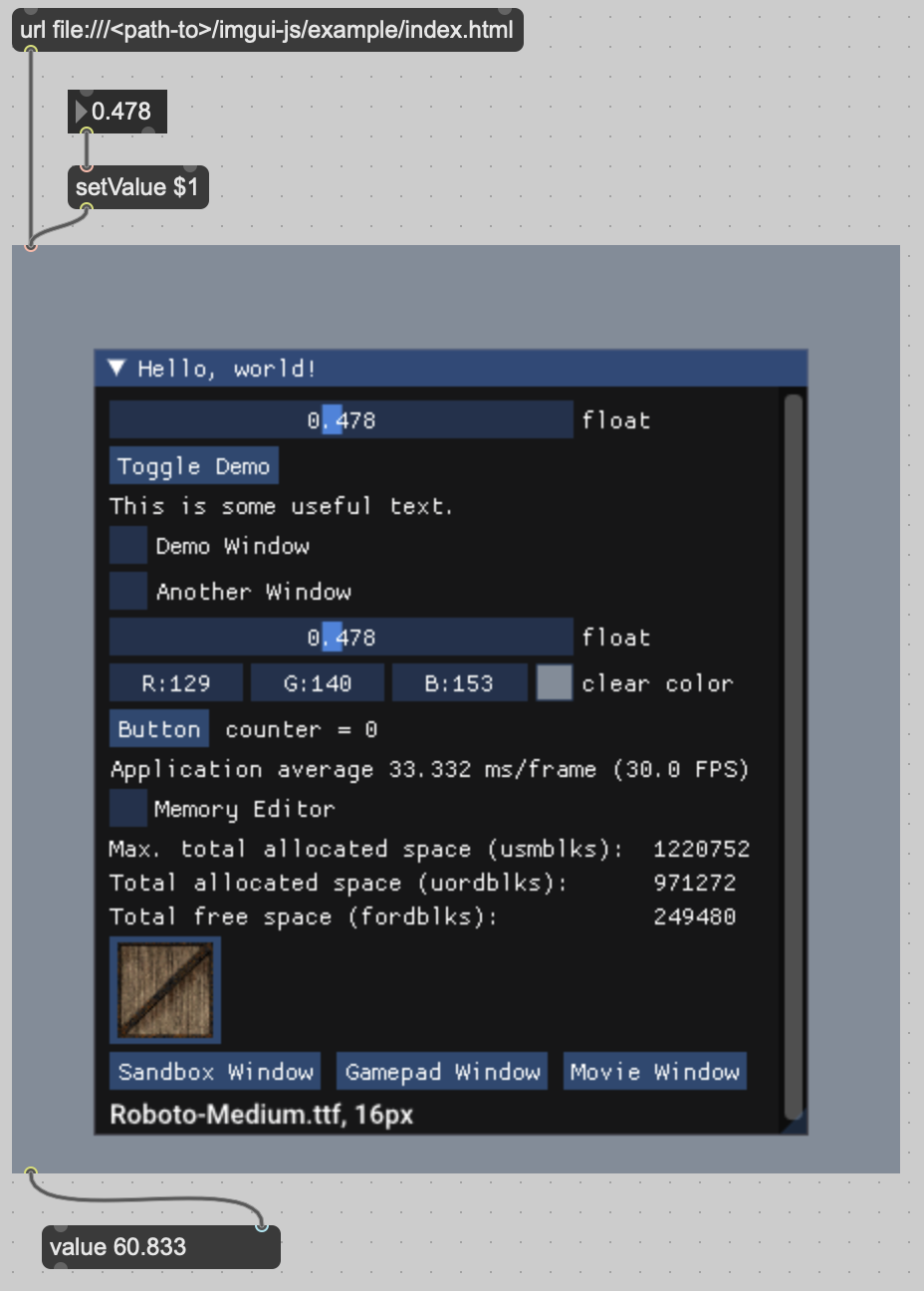Trigger the setValue $1 message box
Viewport: 924px width, 1291px height.
138,187
